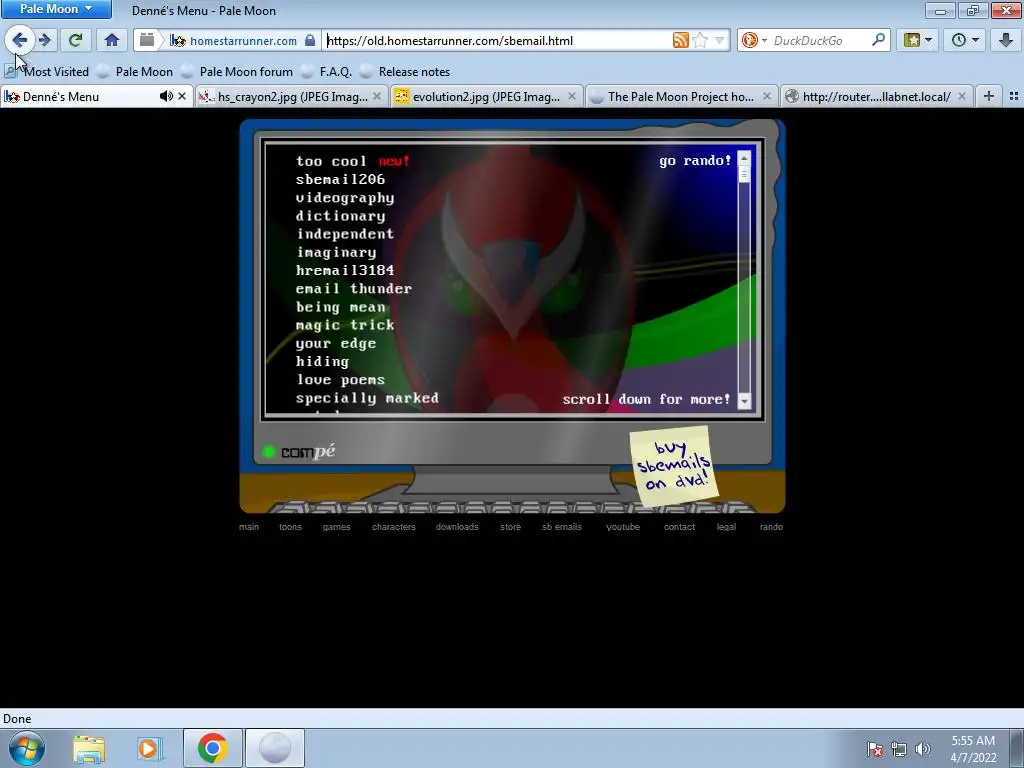Viewport: 1024px width, 768px height.
Task: Go back to the previous page
Action: [20, 40]
